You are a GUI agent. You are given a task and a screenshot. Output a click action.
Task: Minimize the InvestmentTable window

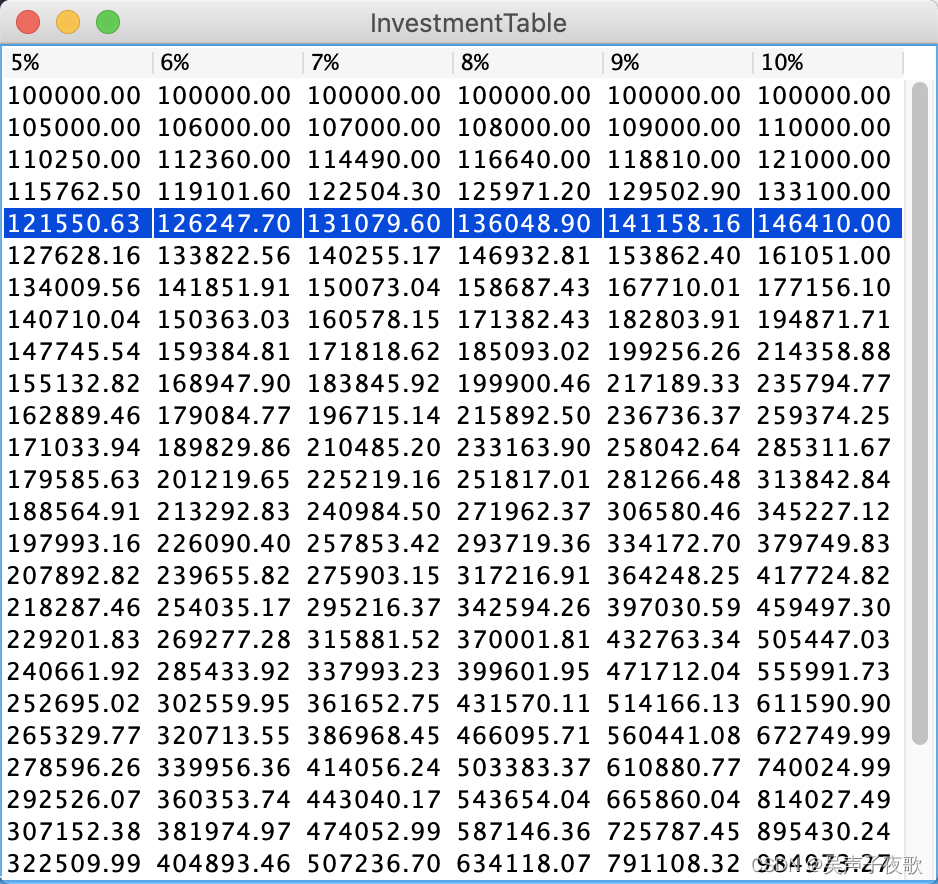point(68,22)
